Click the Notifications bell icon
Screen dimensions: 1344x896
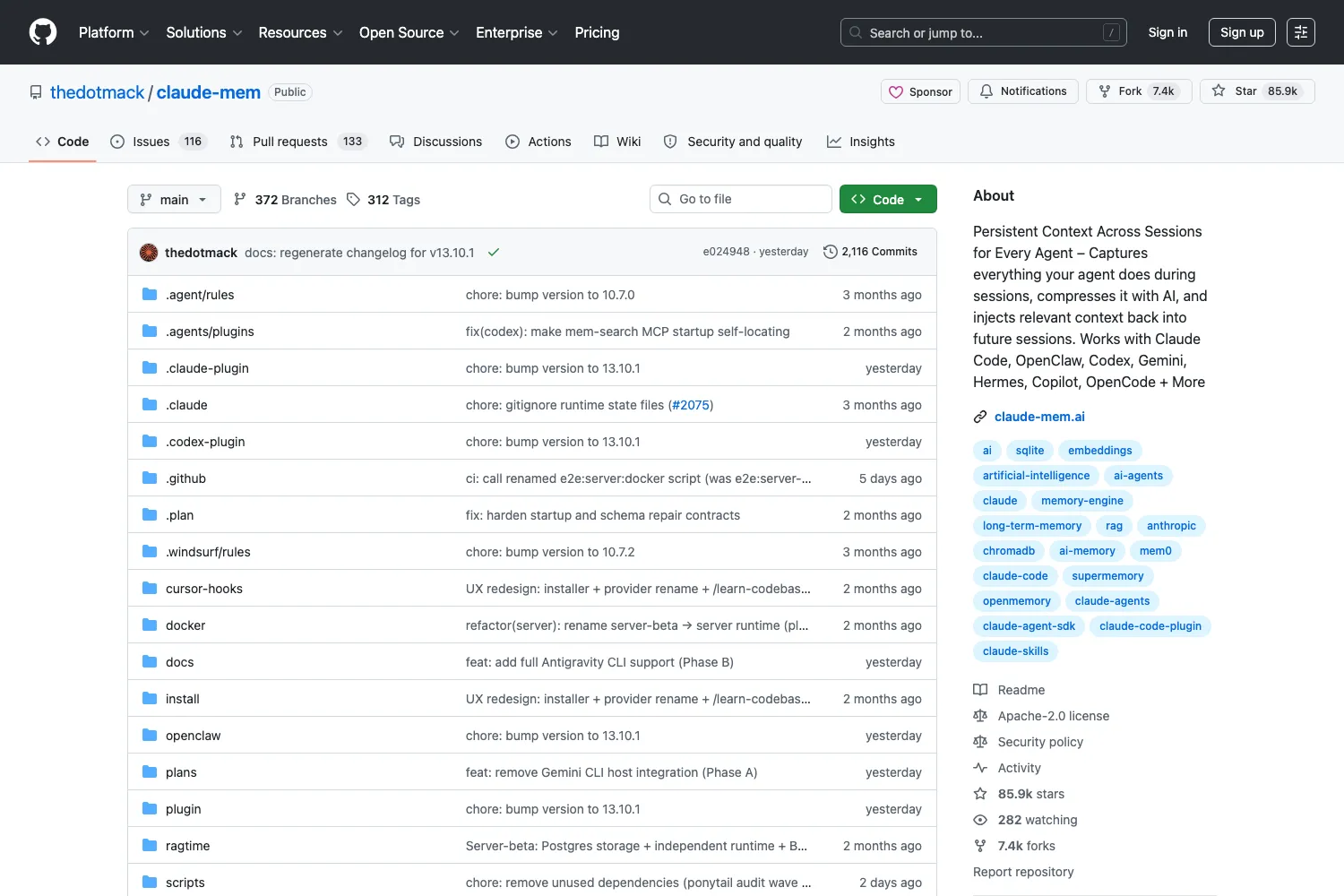986,91
